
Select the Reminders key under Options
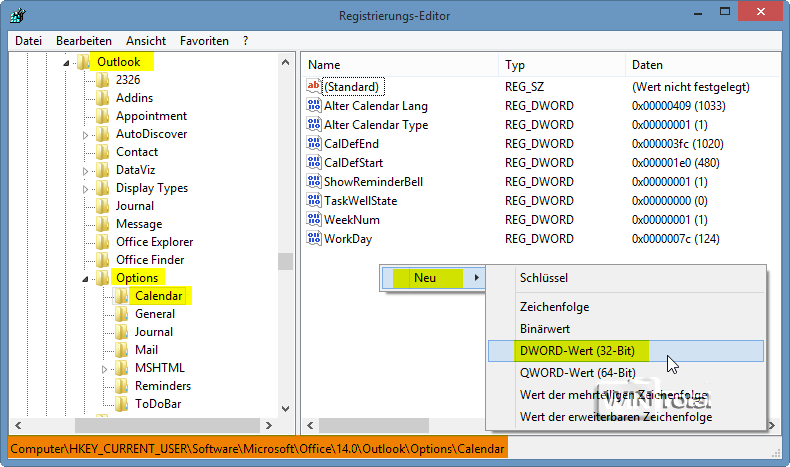click(x=163, y=386)
